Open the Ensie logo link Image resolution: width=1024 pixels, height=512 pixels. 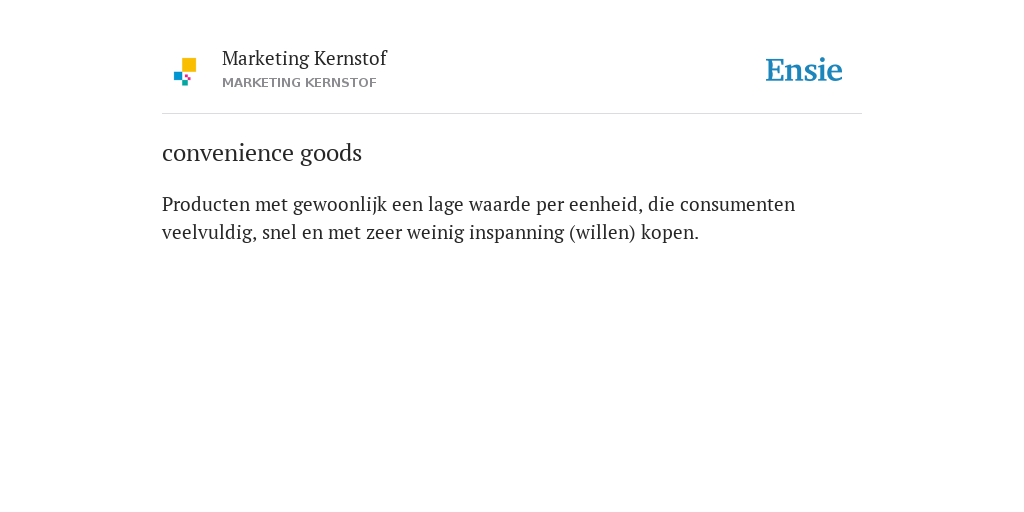point(804,70)
